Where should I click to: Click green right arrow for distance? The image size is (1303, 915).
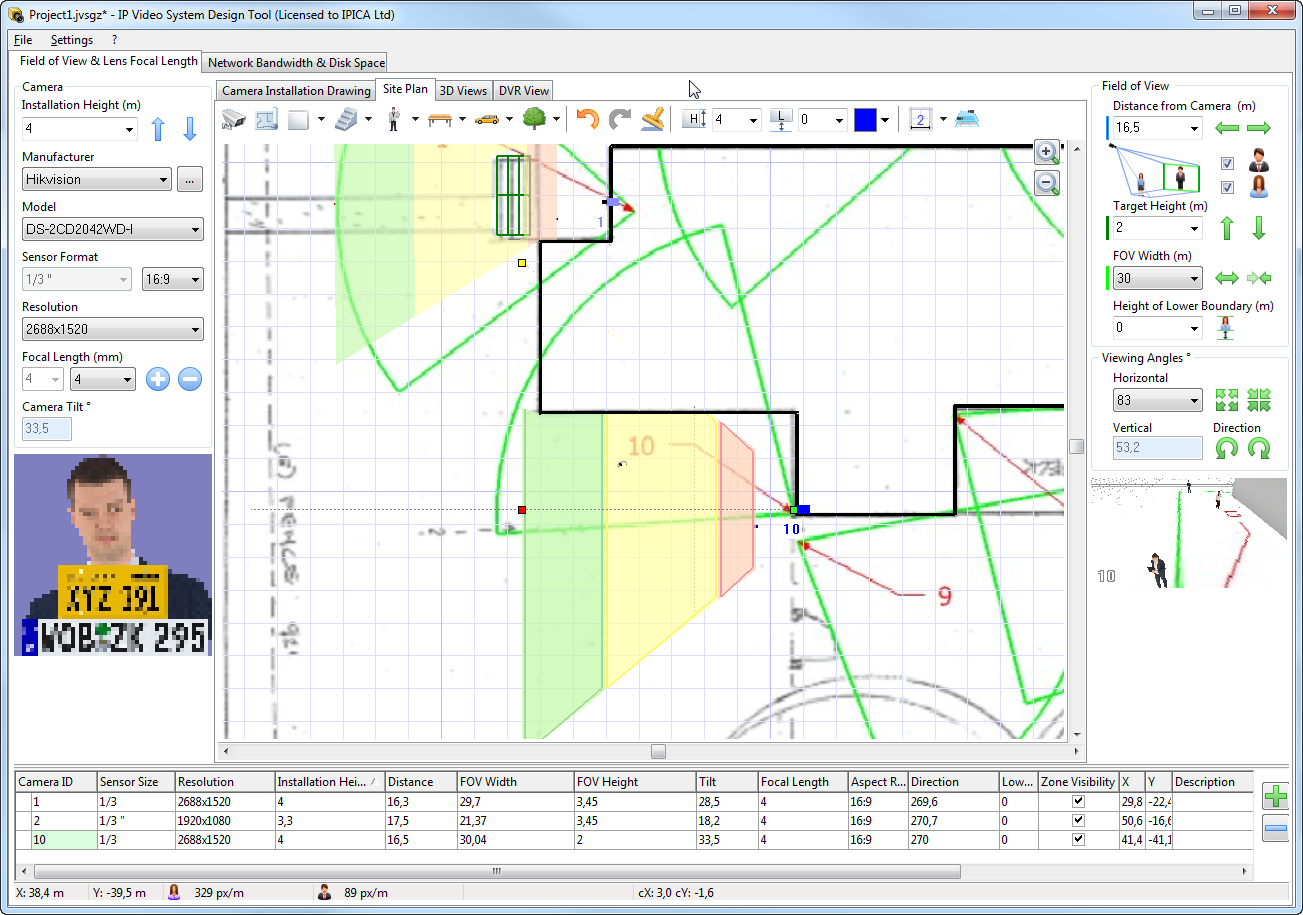[x=1259, y=128]
